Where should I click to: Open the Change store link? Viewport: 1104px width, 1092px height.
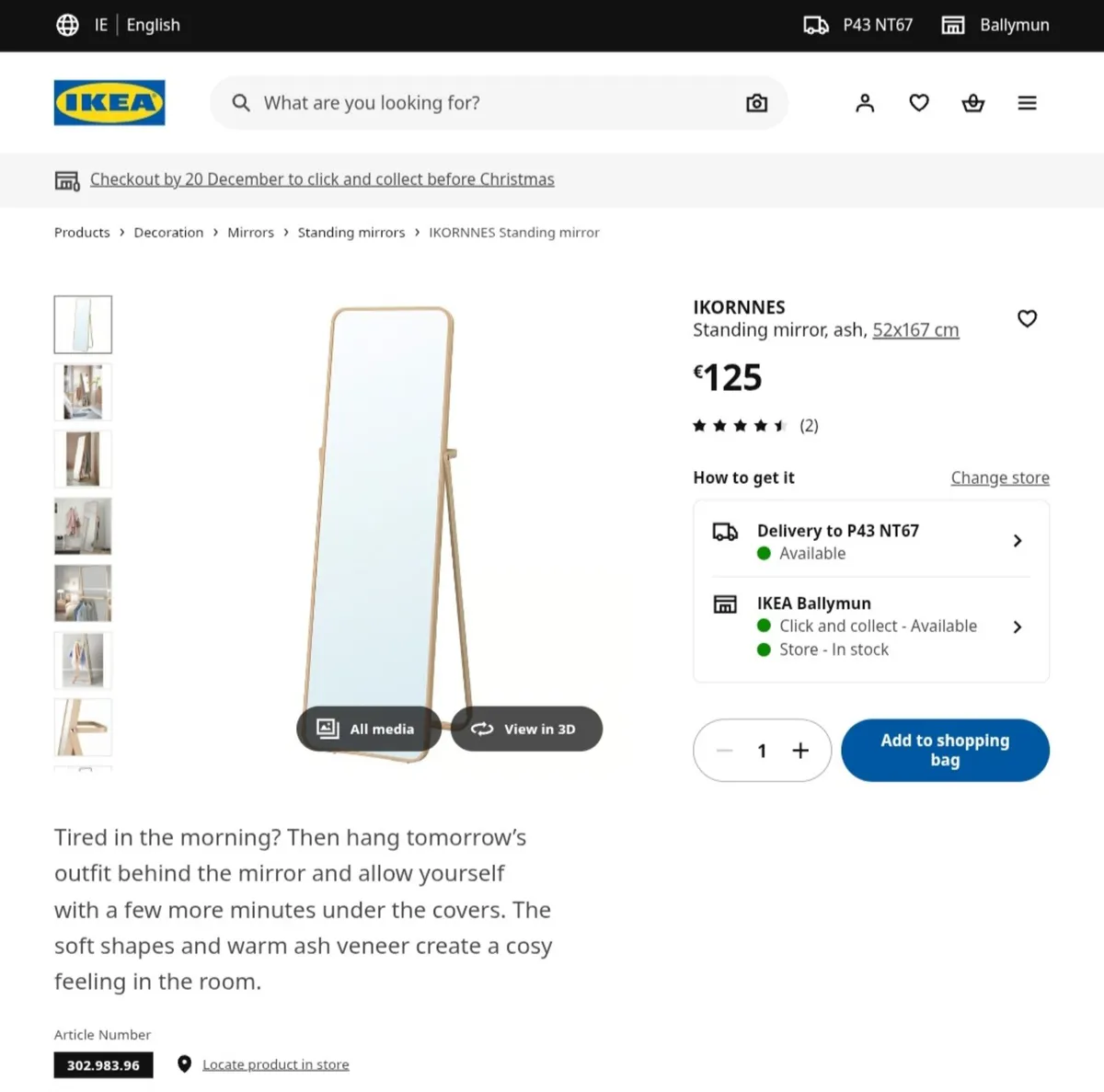(999, 477)
